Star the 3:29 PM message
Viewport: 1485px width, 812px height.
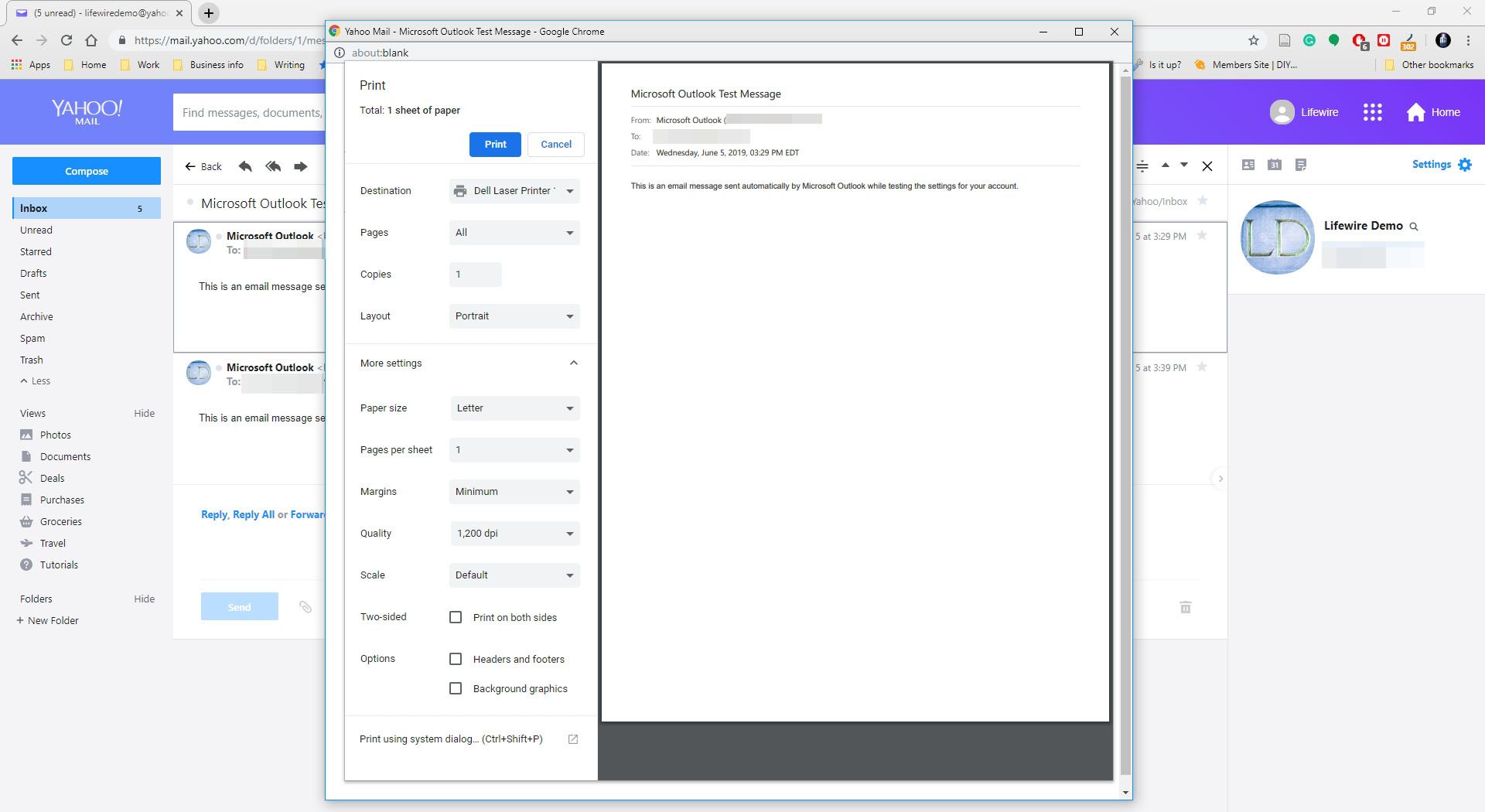1202,236
